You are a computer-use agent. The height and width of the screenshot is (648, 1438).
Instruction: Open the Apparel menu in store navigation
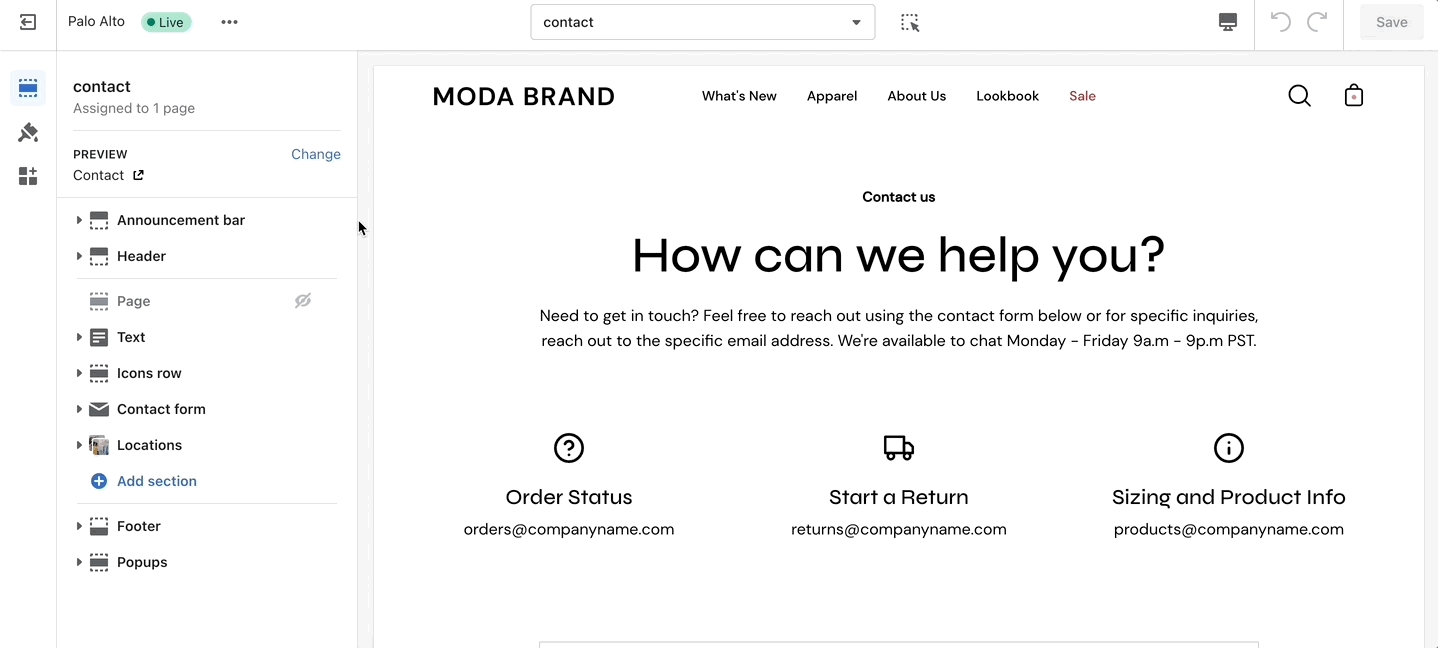832,96
